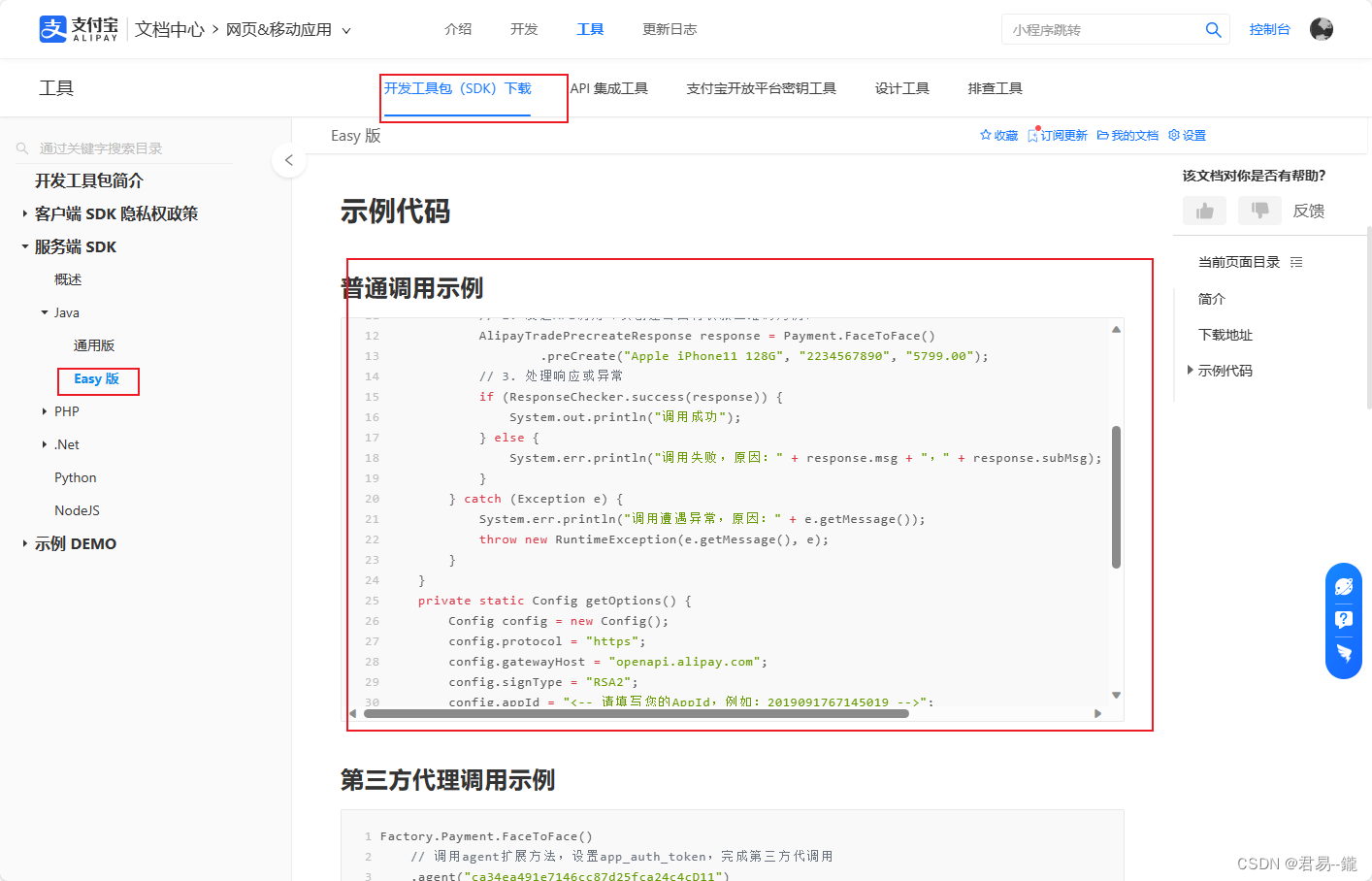
Task: Click the bottom icon in floating panel
Action: [x=1344, y=653]
